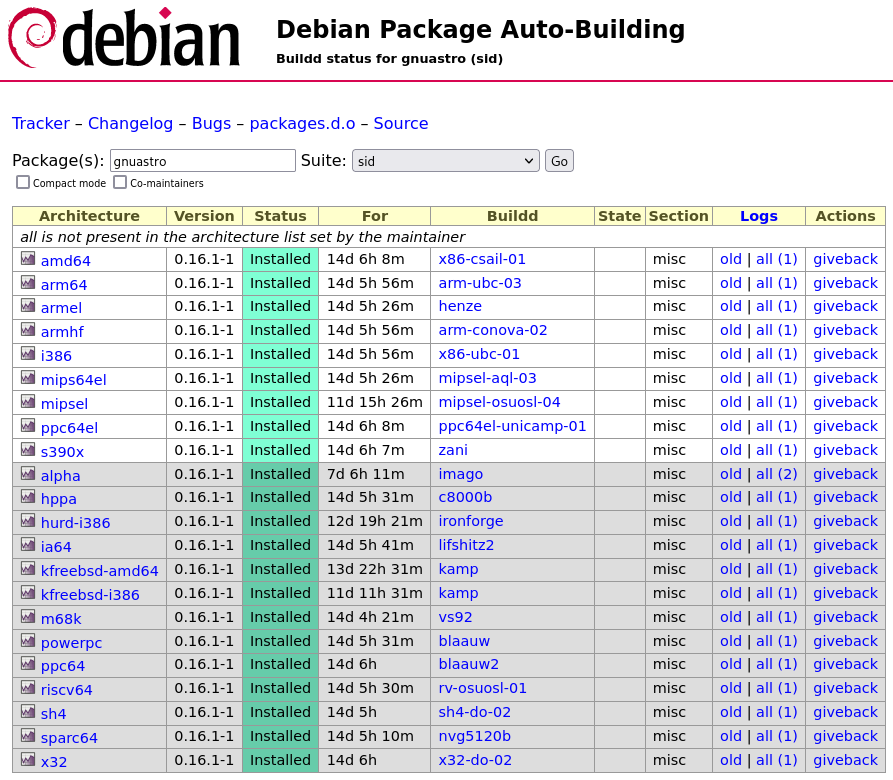Viewport: 893px width, 780px height.
Task: Click the Logs column header link
Action: [x=758, y=216]
